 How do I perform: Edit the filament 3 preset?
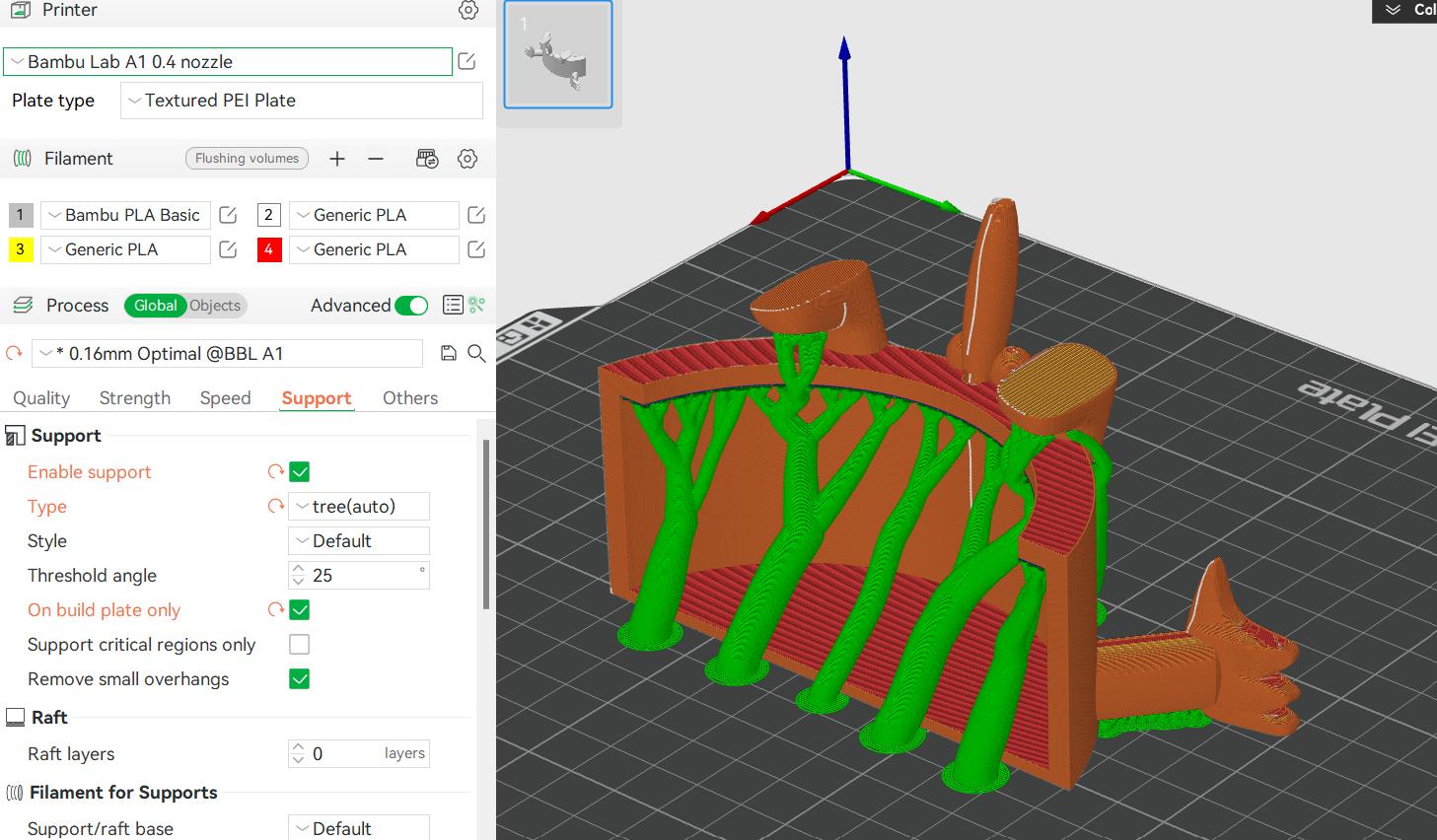coord(228,249)
